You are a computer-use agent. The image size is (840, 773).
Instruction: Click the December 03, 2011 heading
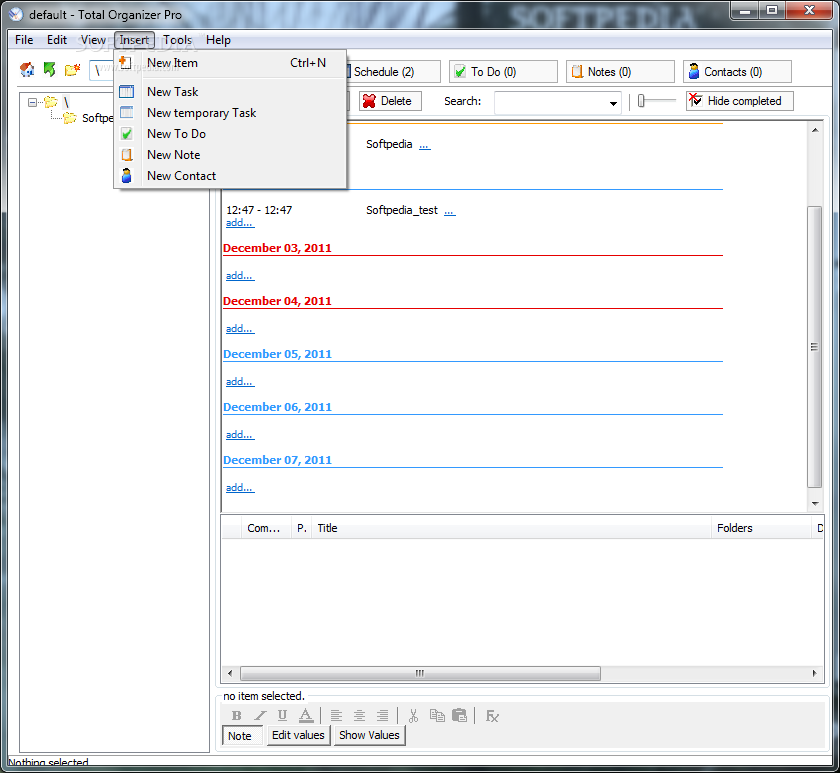pyautogui.click(x=277, y=248)
